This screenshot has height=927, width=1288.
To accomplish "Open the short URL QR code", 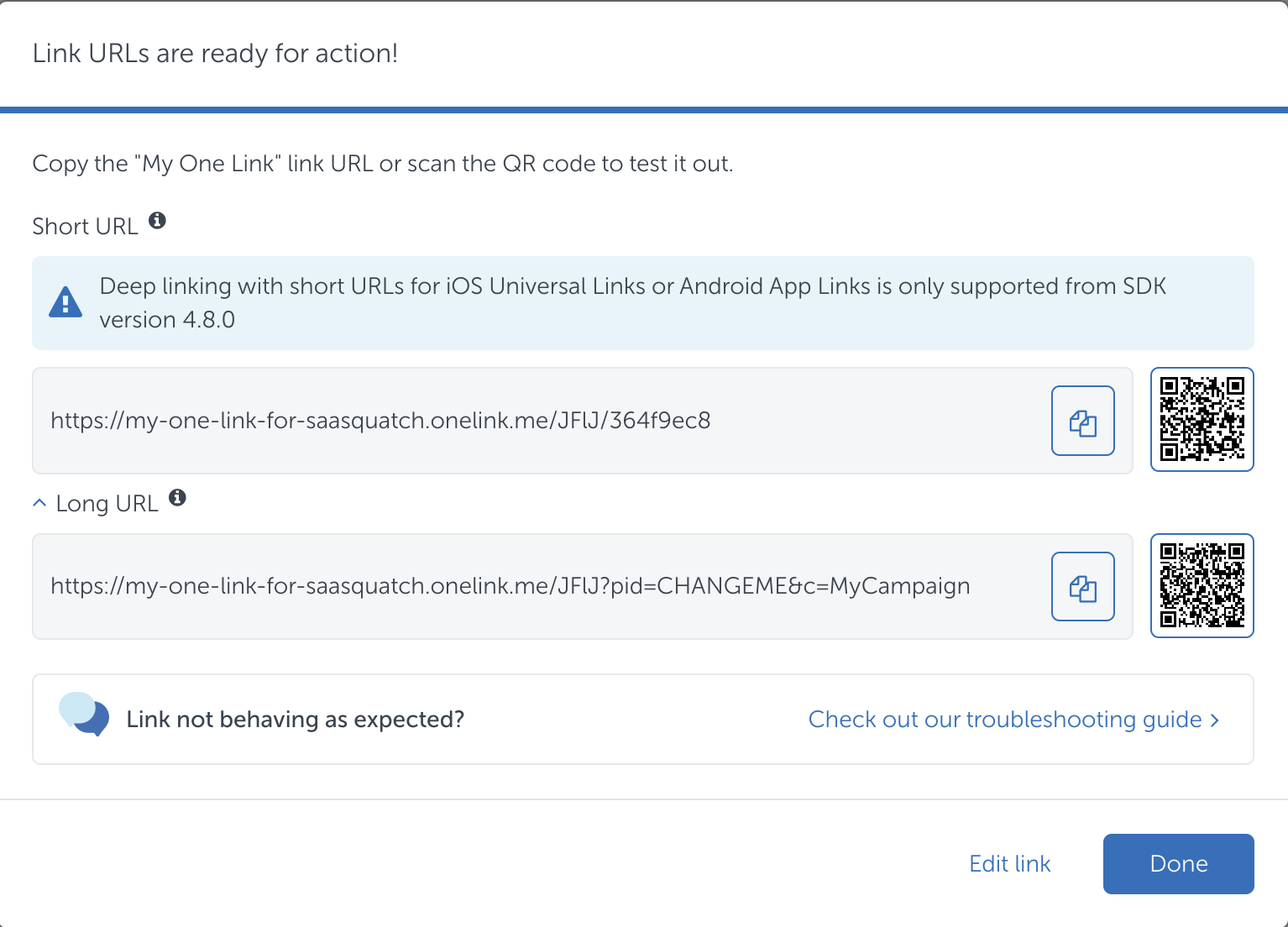I will point(1202,420).
